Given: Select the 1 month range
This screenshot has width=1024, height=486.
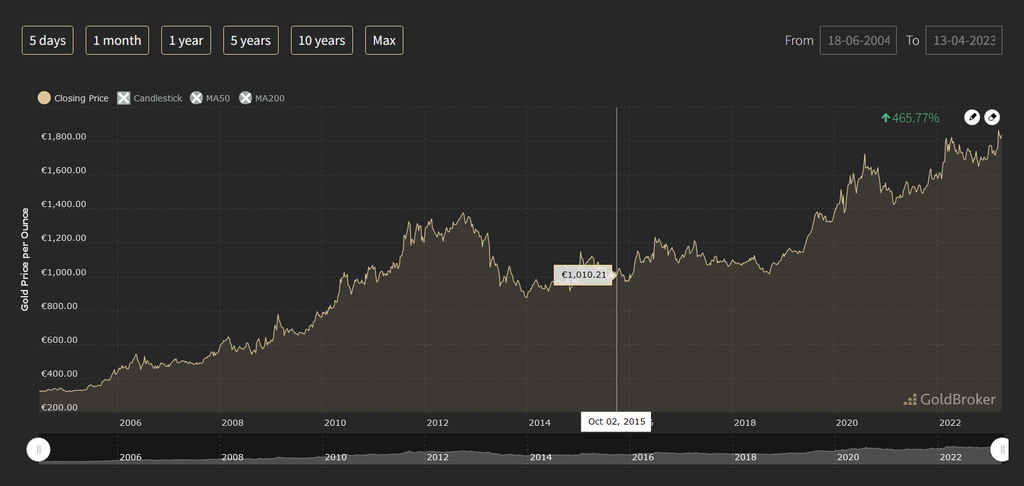Looking at the screenshot, I should click(x=117, y=41).
